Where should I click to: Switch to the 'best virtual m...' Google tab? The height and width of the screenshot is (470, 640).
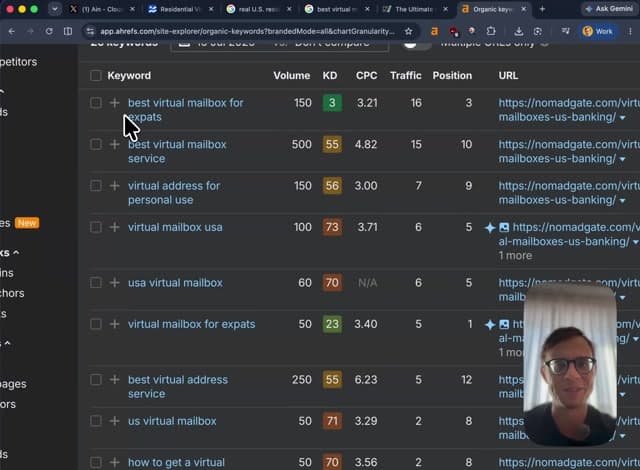[x=336, y=9]
